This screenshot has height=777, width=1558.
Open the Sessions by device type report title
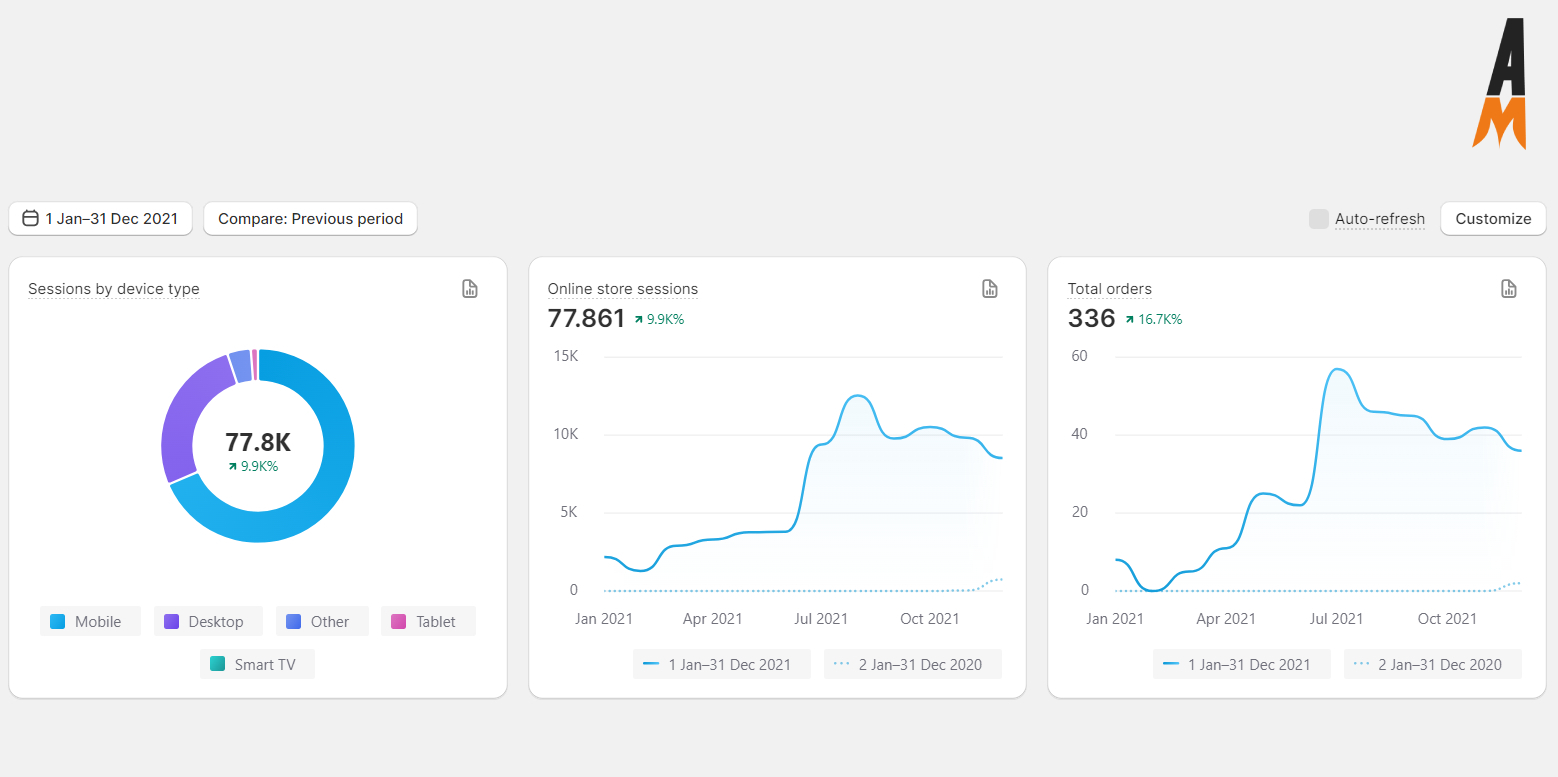tap(114, 289)
